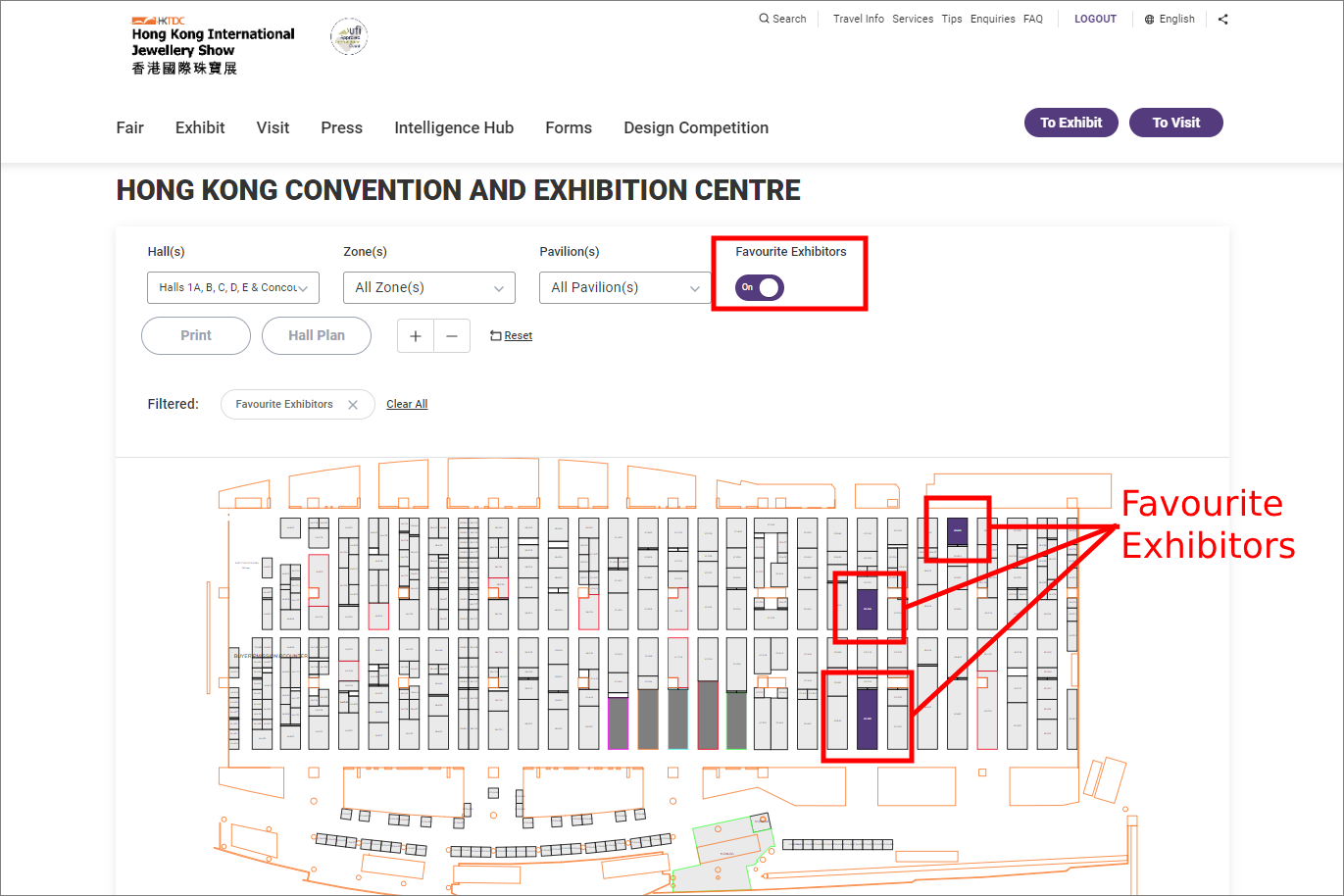Turn off the Favourite Exhibitors toggle
1344x896 pixels.
760,287
